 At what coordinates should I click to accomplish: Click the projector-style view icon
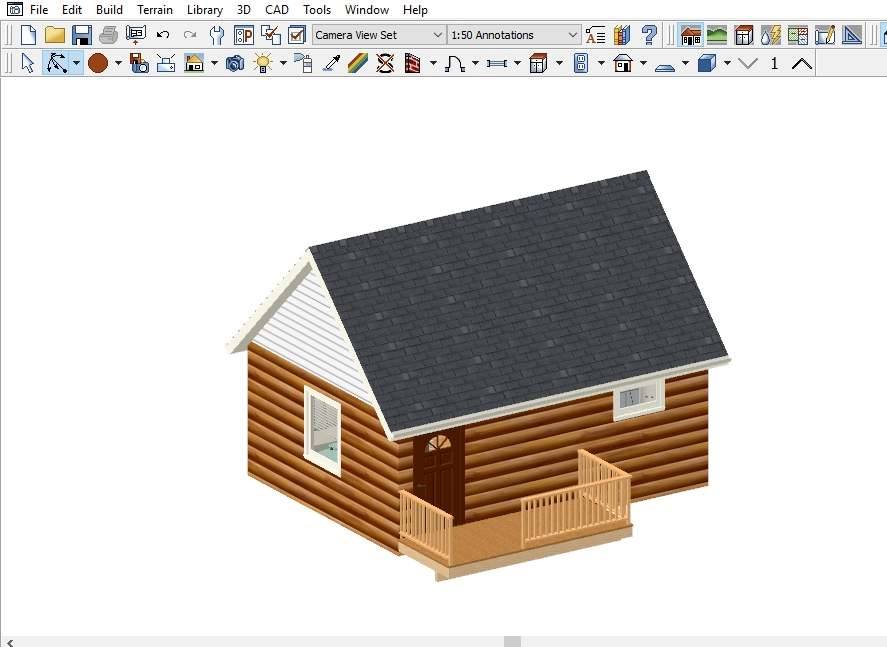[166, 63]
